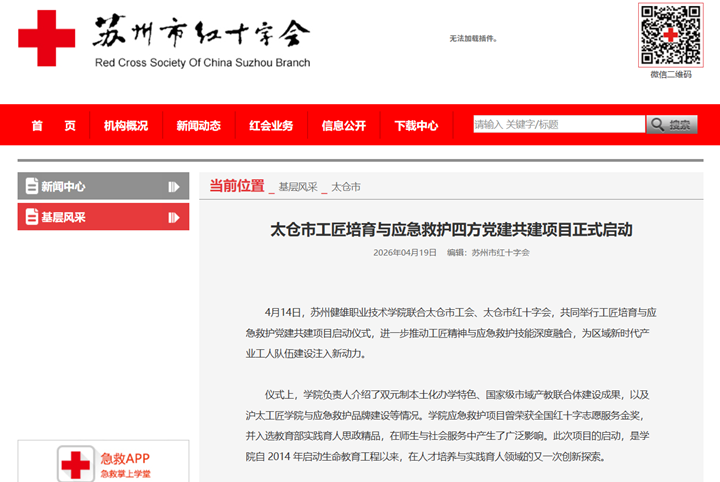This screenshot has height=482, width=720.
Task: Click document icon beside 基层风采
Action: pyautogui.click(x=31, y=217)
